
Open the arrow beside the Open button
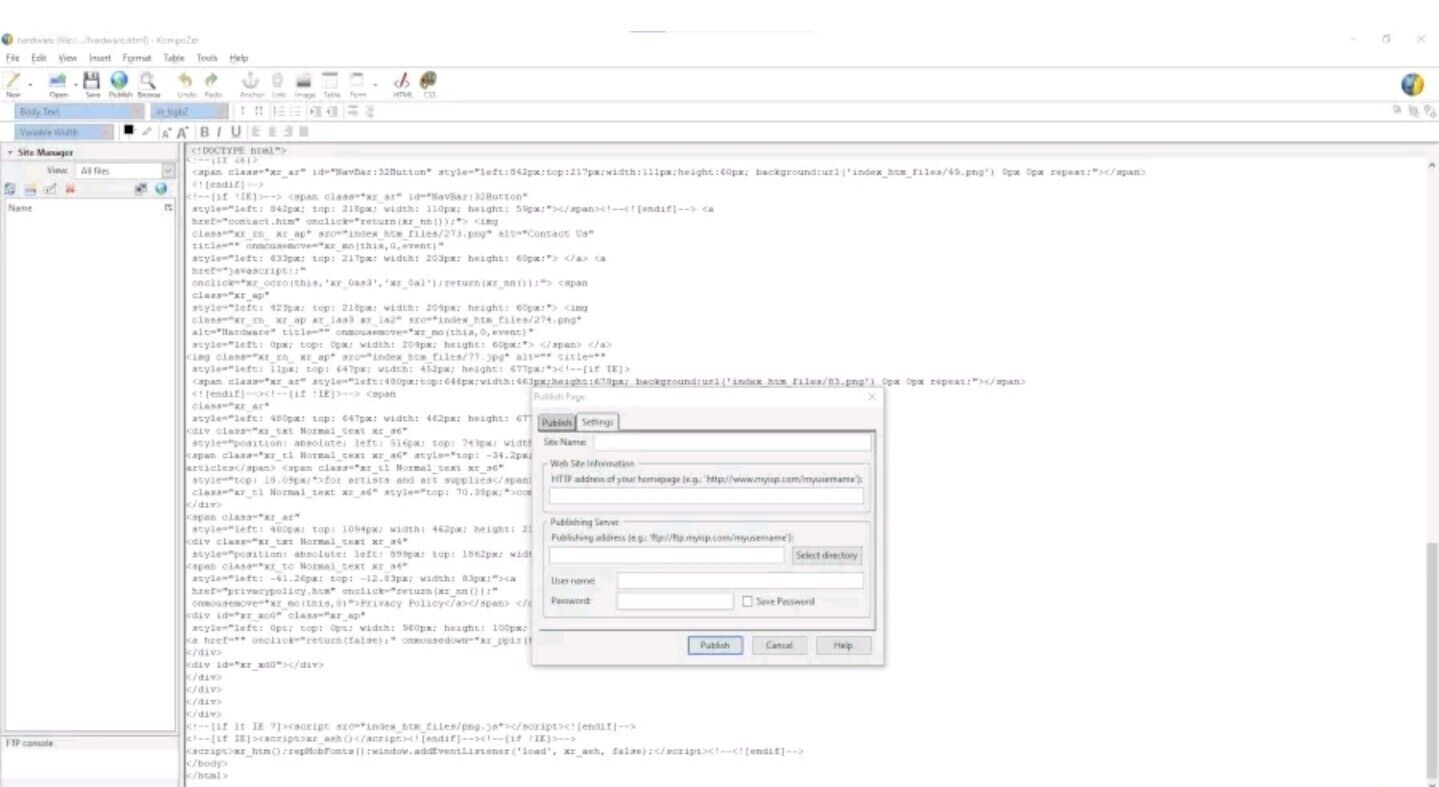pyautogui.click(x=76, y=83)
